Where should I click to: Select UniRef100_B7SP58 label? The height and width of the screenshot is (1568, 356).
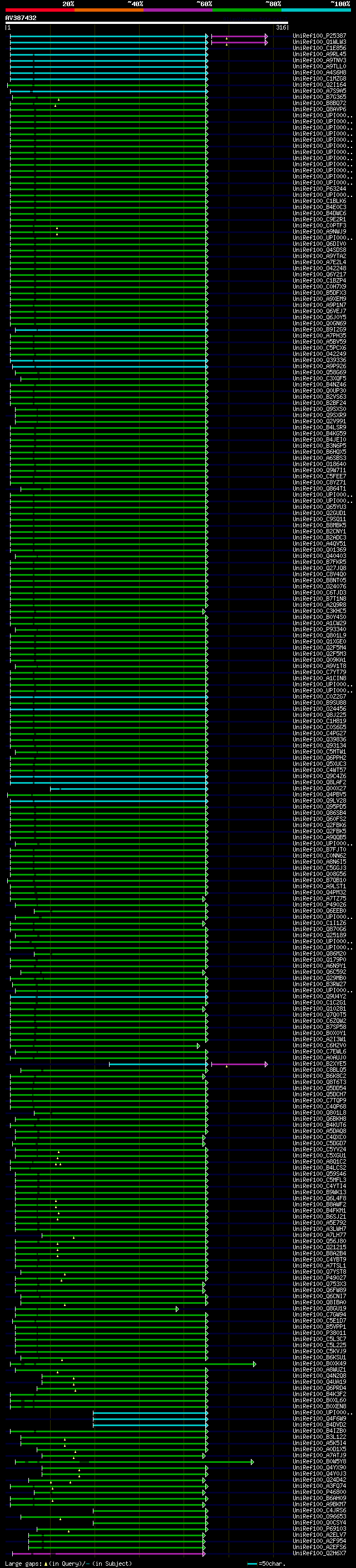pos(319,1027)
